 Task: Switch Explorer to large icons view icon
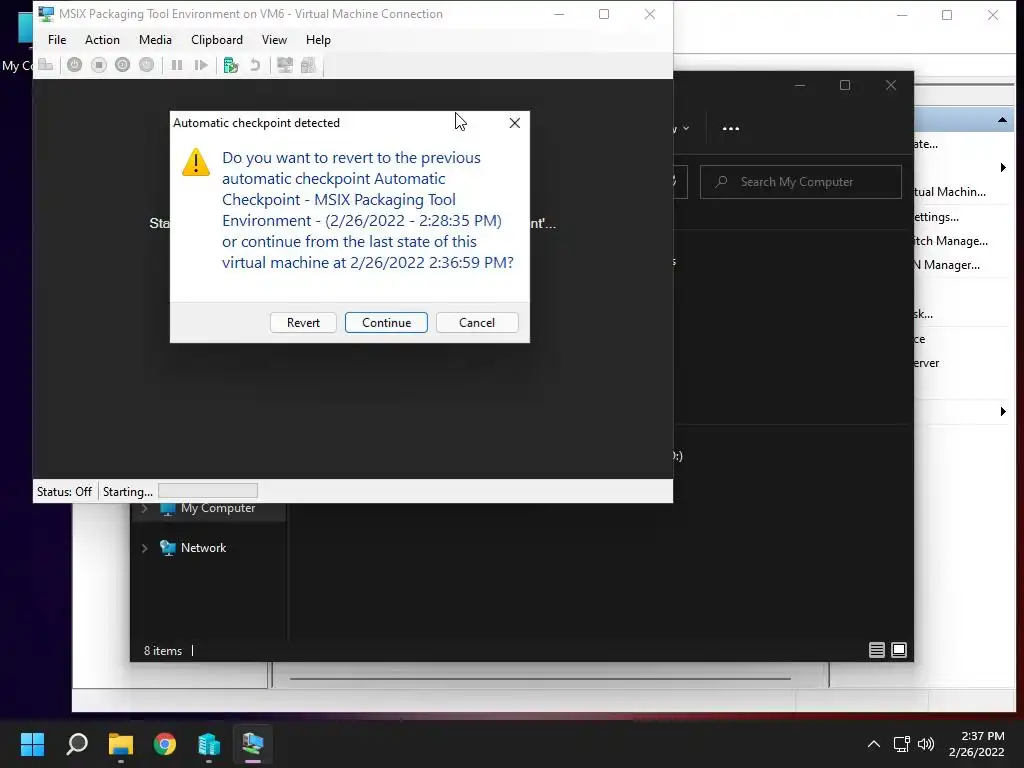899,650
